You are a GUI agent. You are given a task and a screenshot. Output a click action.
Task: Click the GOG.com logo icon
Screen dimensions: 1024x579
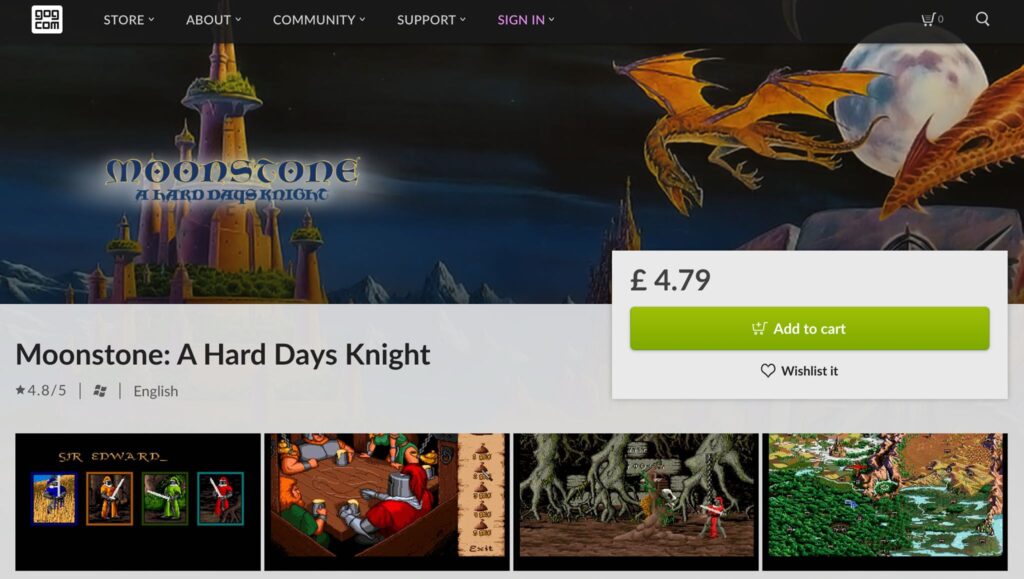pos(47,20)
